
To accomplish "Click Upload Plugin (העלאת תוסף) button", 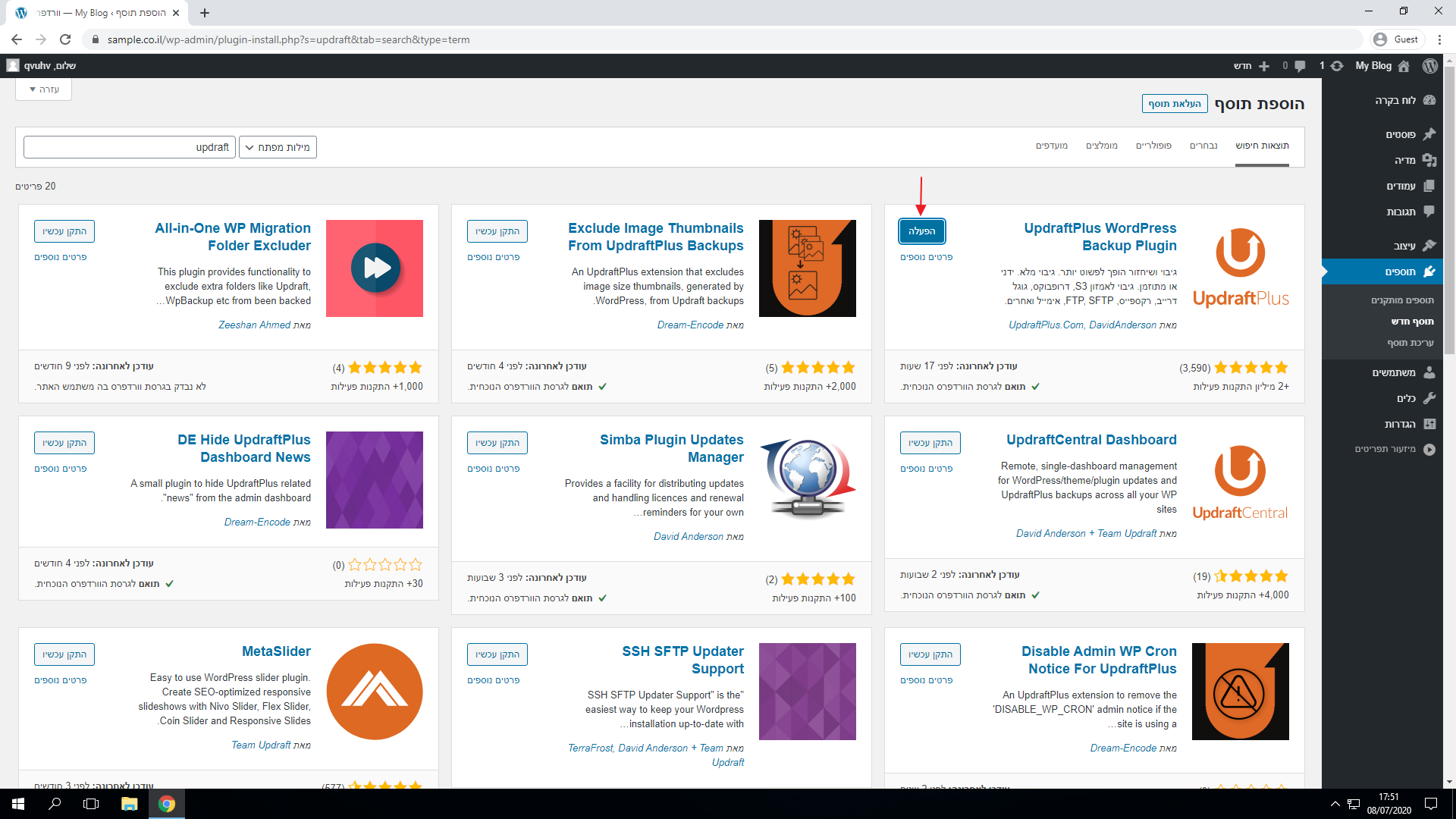I will coord(1175,104).
